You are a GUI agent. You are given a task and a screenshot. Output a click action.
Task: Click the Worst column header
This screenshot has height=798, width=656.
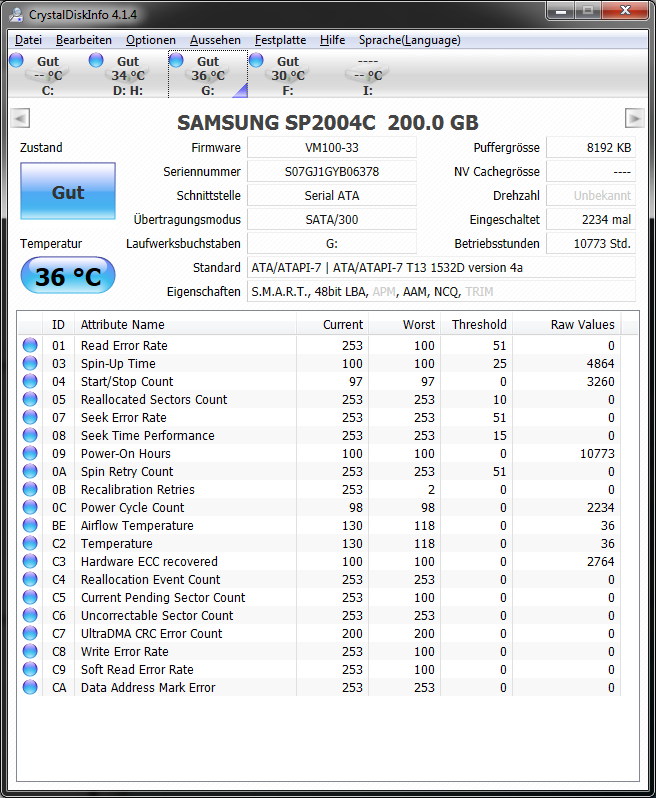click(x=405, y=325)
